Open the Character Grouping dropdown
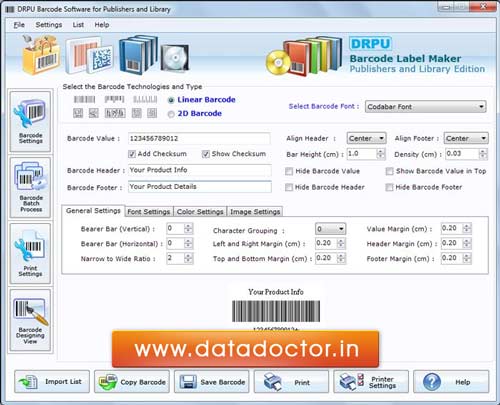 tap(330, 229)
